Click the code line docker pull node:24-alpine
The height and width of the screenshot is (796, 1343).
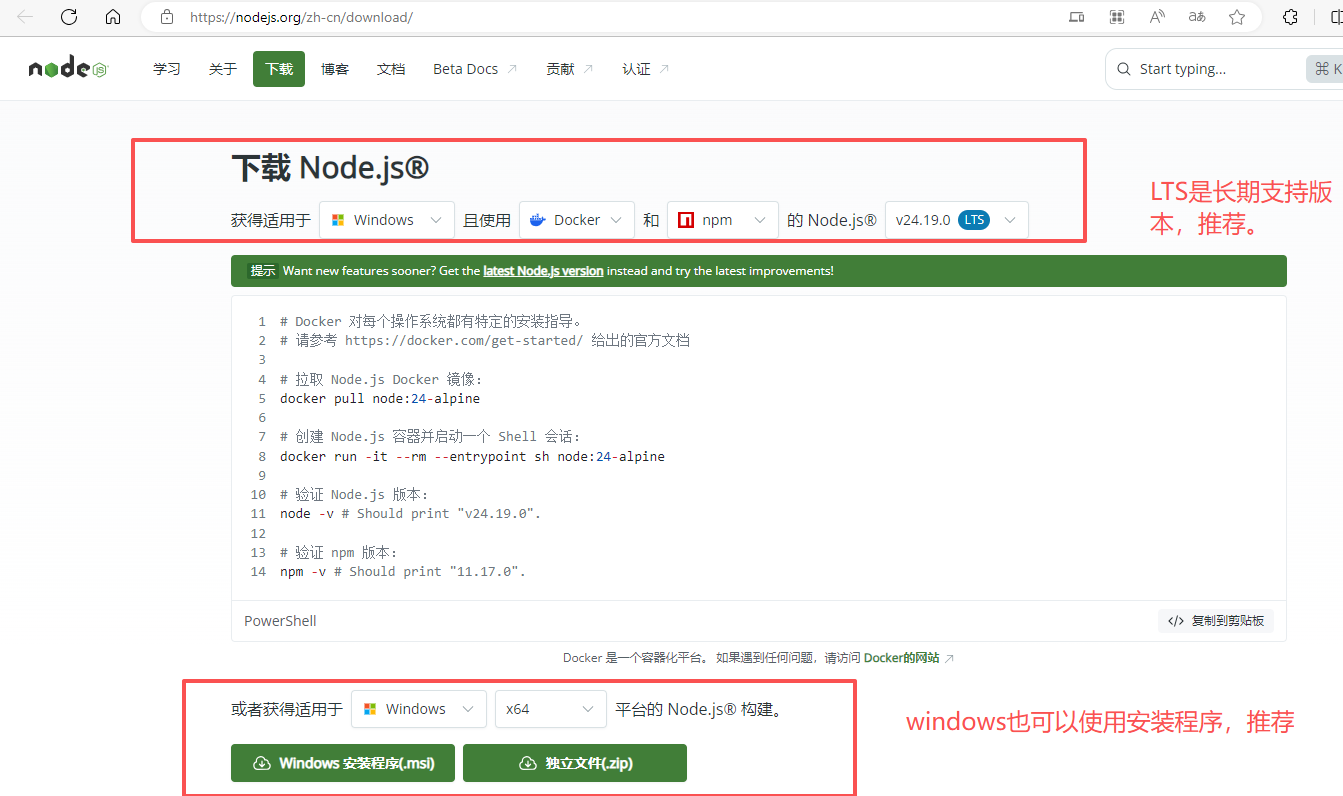[x=380, y=399]
